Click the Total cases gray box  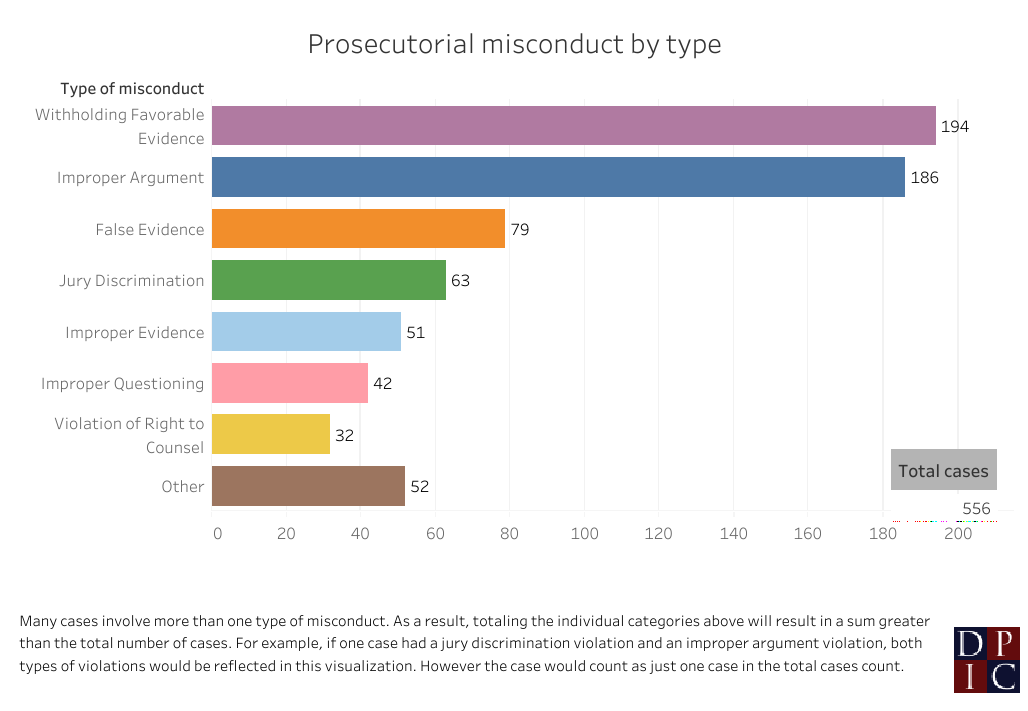click(x=943, y=471)
